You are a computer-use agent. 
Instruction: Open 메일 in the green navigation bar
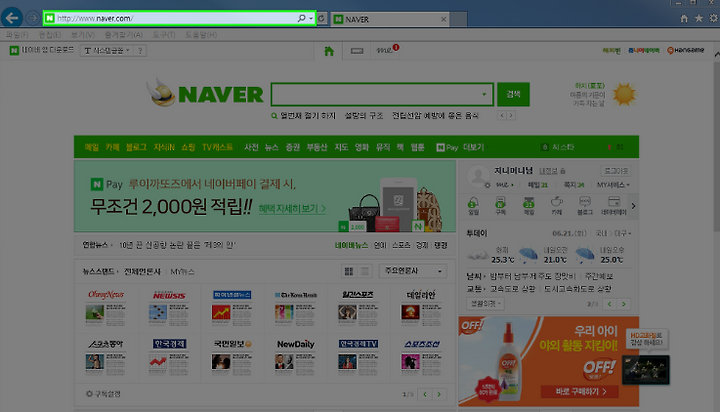(x=91, y=147)
